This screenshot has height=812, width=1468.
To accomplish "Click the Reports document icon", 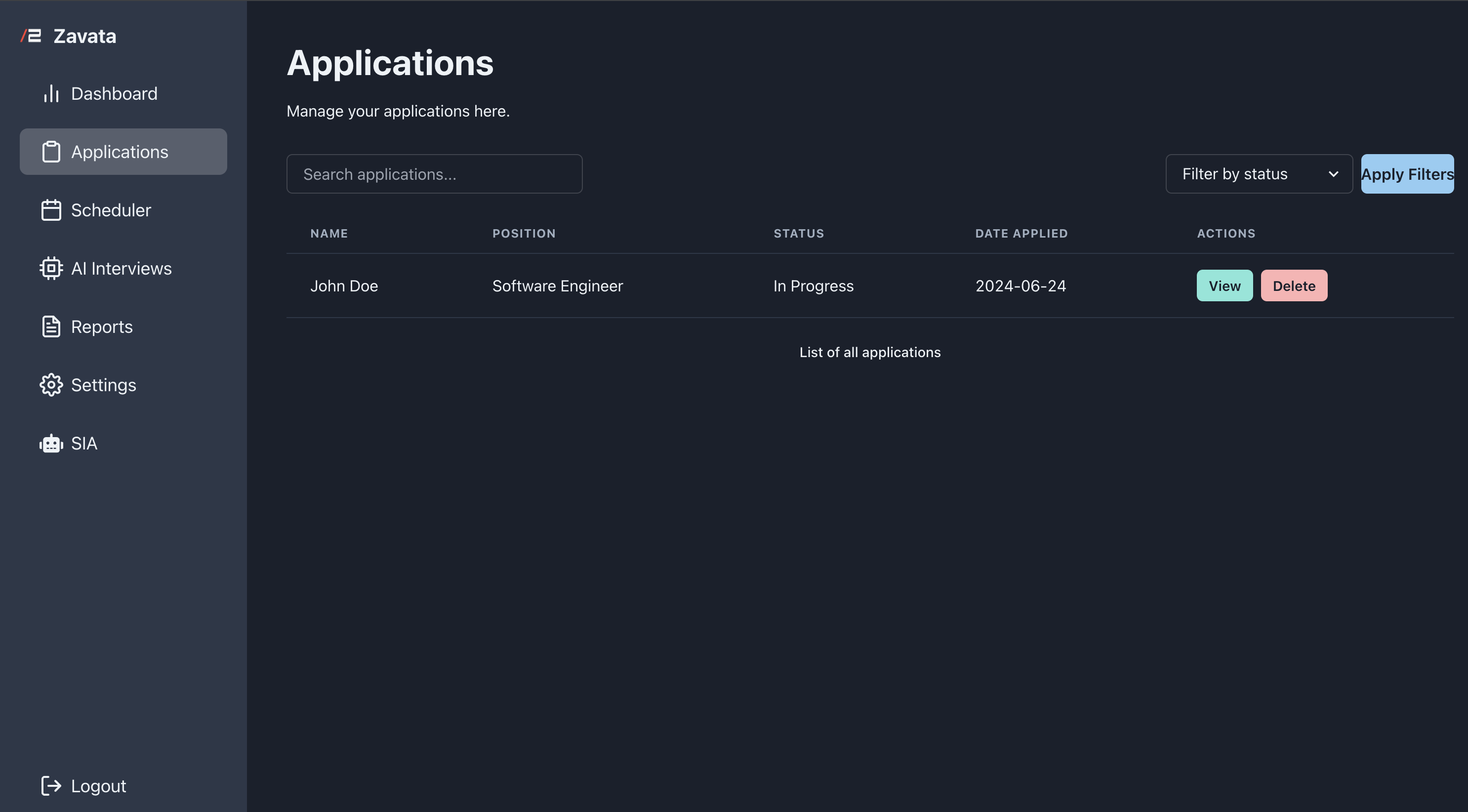I will point(51,326).
